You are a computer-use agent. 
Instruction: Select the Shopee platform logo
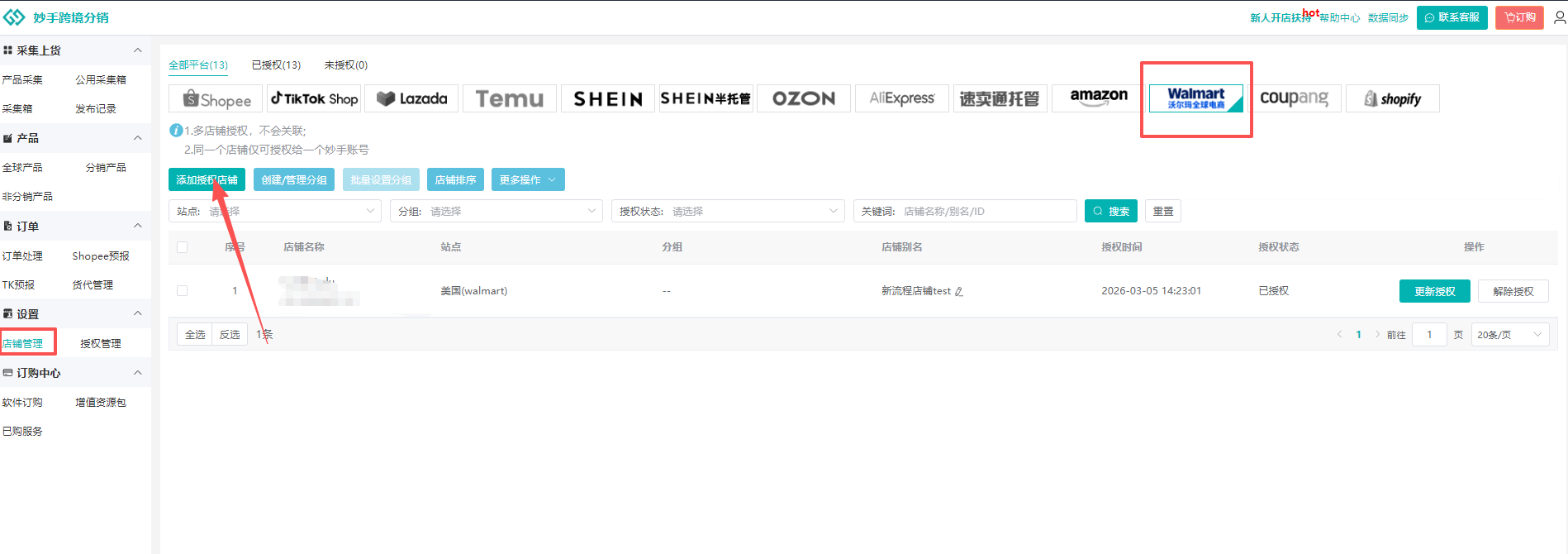coord(216,98)
